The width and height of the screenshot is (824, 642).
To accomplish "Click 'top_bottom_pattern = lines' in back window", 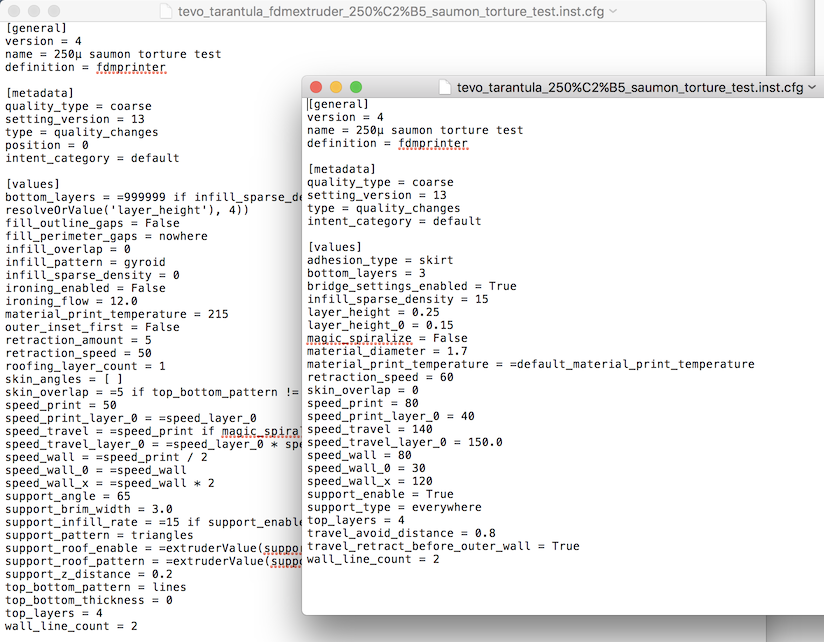I will click(96, 587).
